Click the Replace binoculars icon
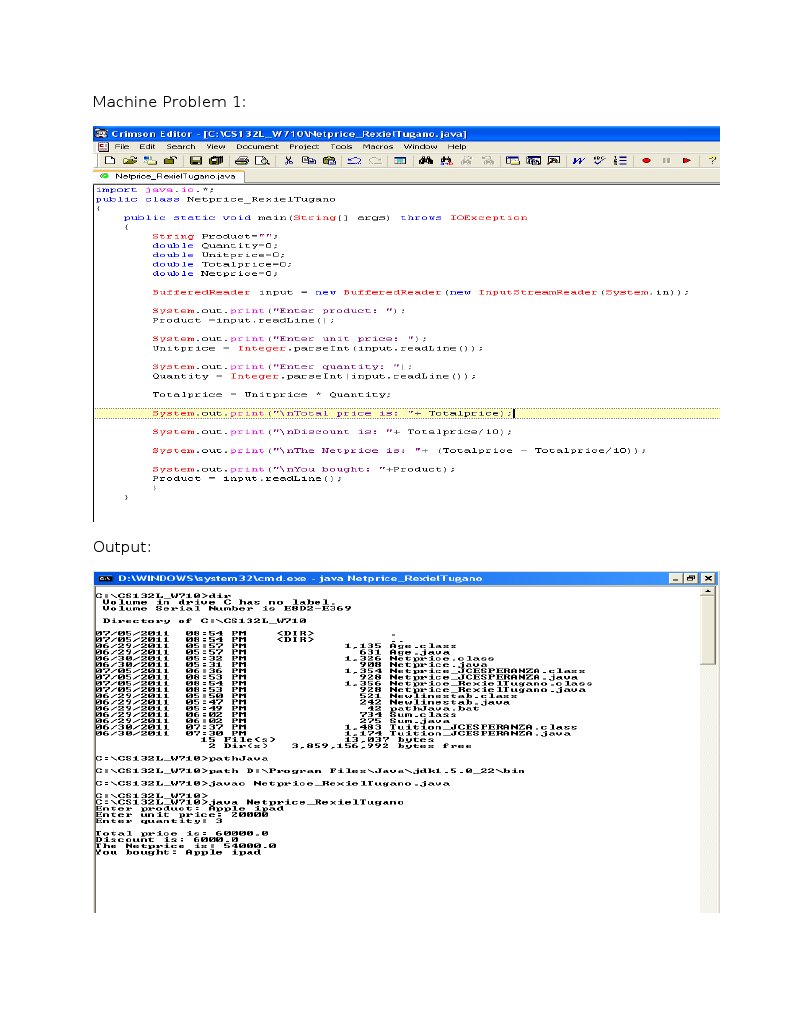791x1023 pixels. click(x=446, y=160)
